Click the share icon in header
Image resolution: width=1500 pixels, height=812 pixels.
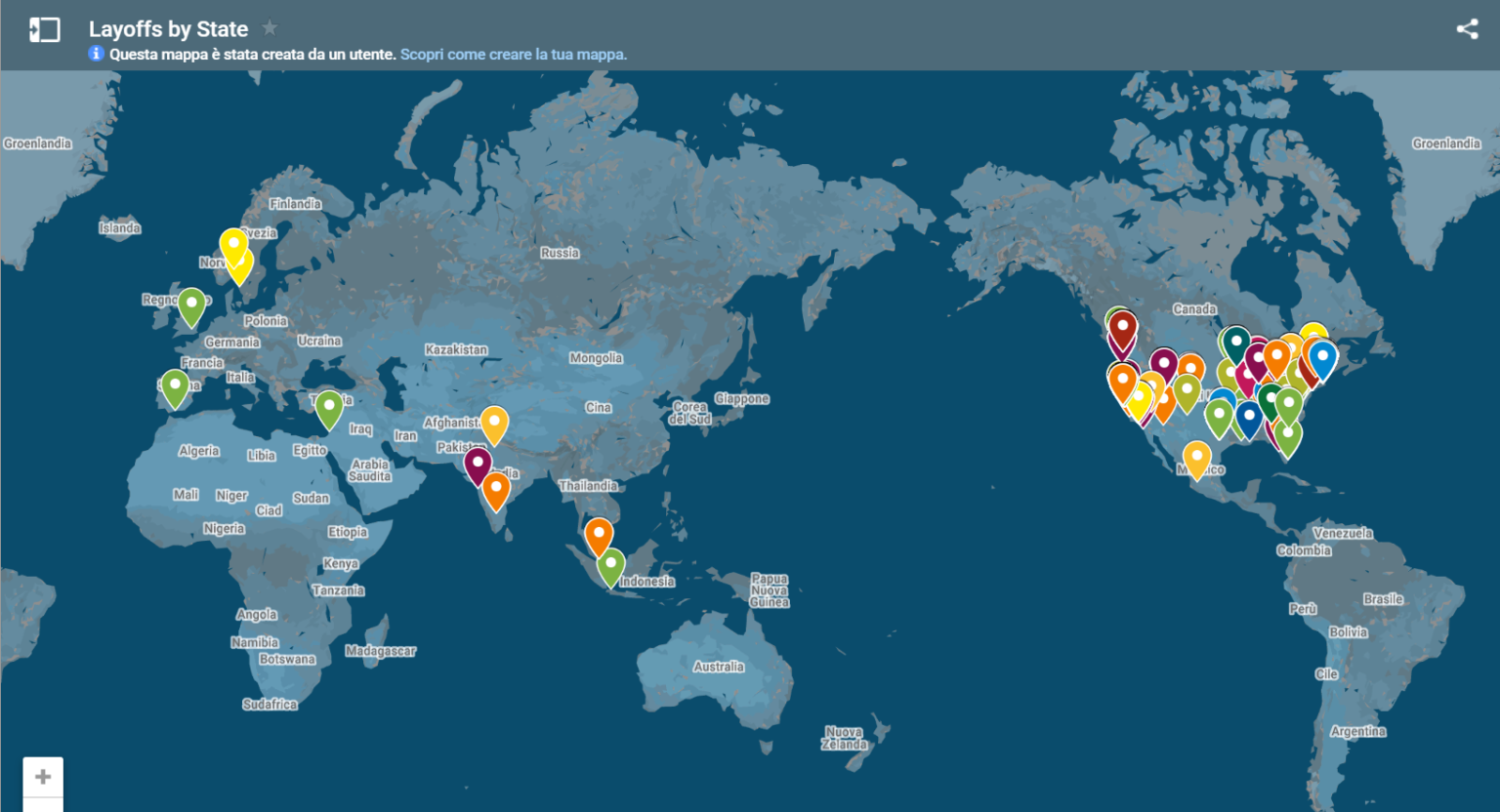(1467, 29)
